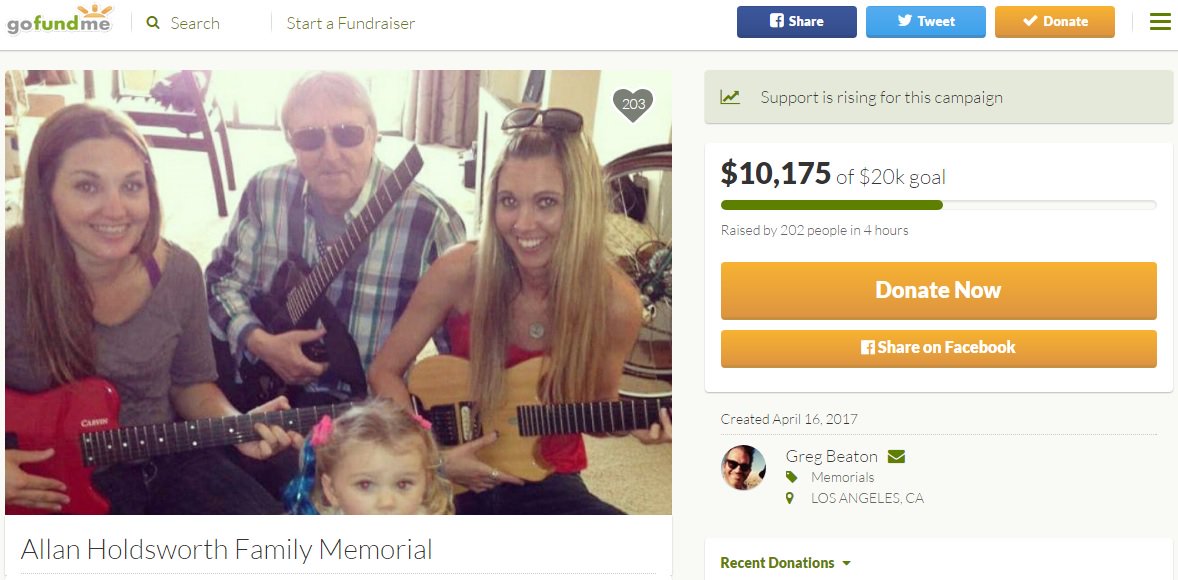1178x580 pixels.
Task: Click the Search field in header
Action: 195,23
